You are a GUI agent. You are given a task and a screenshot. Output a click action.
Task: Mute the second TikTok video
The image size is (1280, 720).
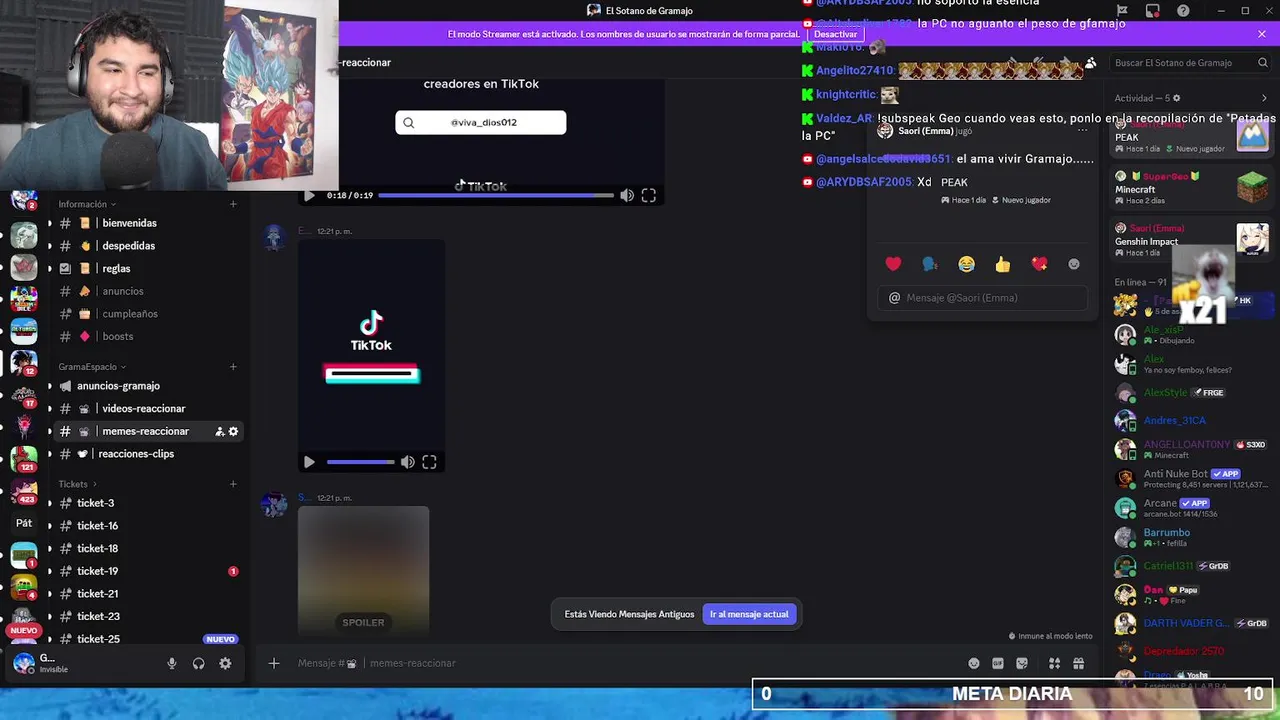(x=408, y=462)
